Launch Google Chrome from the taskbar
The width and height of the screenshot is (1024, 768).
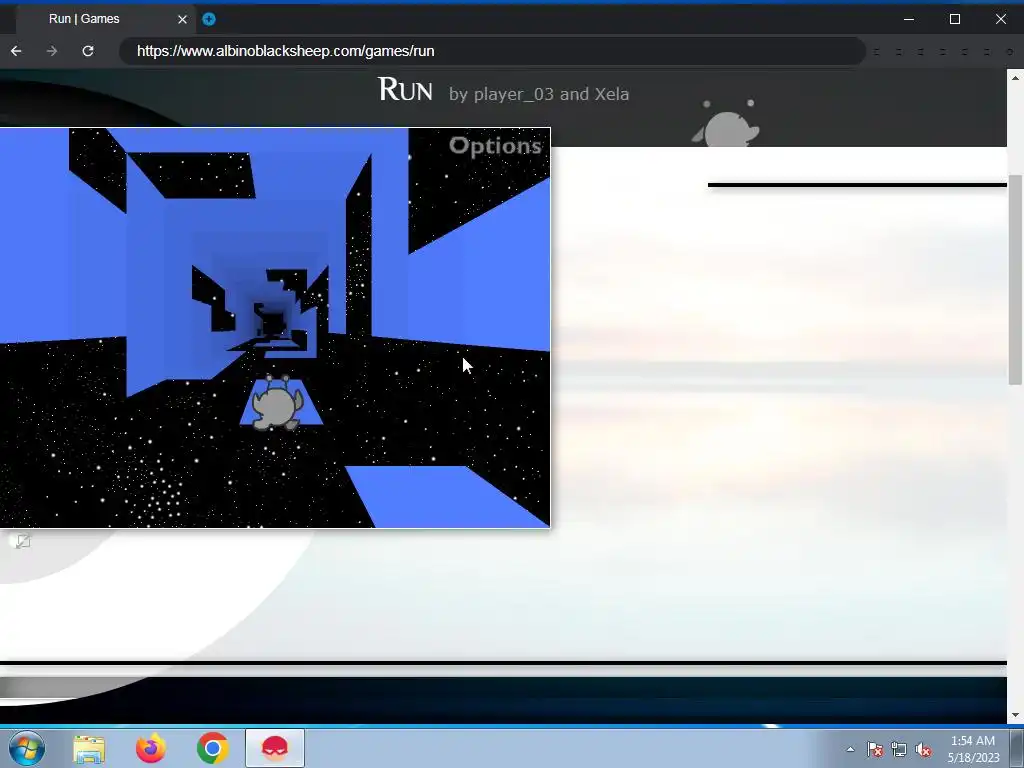click(212, 748)
